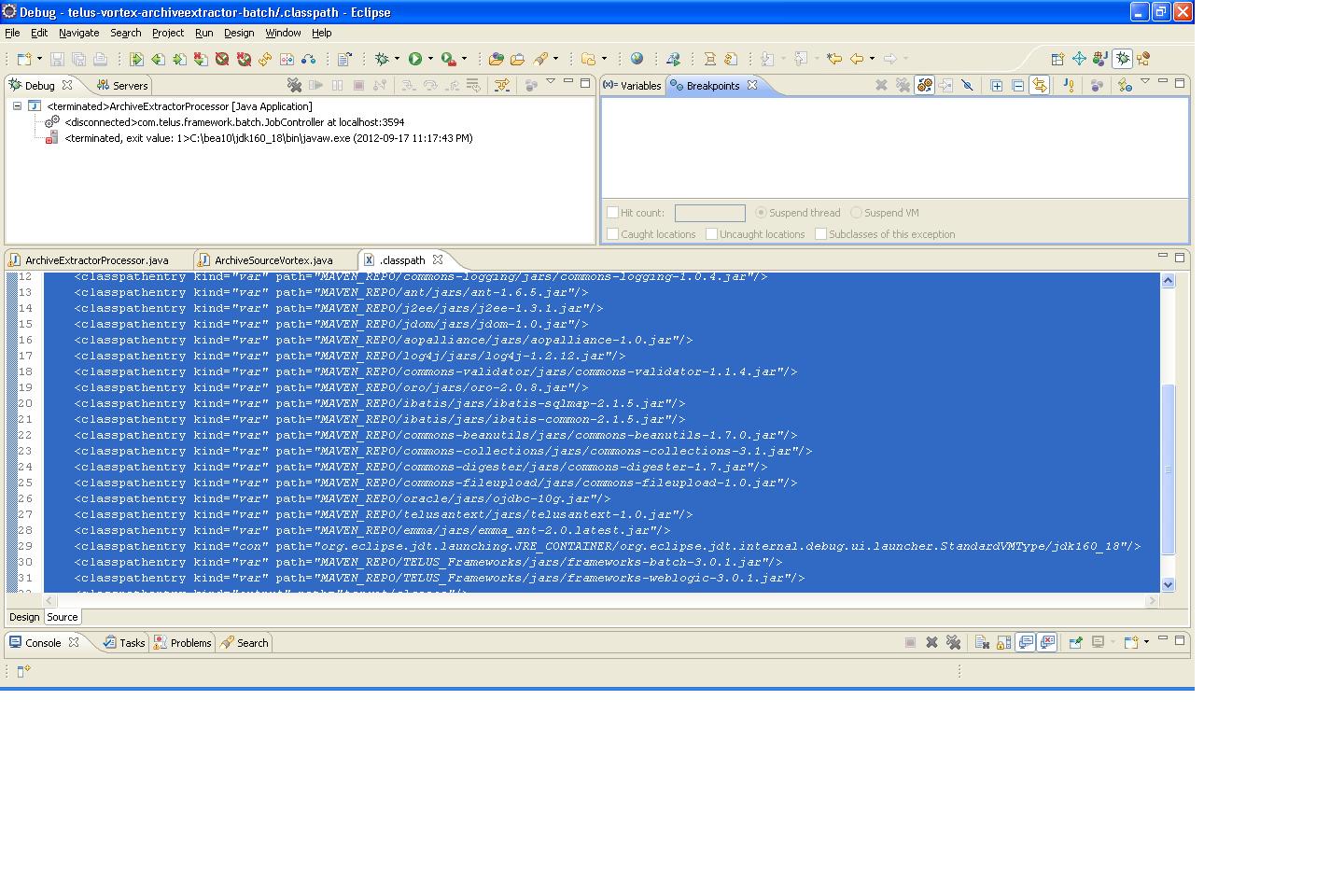Click the editor vertical scrollbar thumb

pos(1168,467)
